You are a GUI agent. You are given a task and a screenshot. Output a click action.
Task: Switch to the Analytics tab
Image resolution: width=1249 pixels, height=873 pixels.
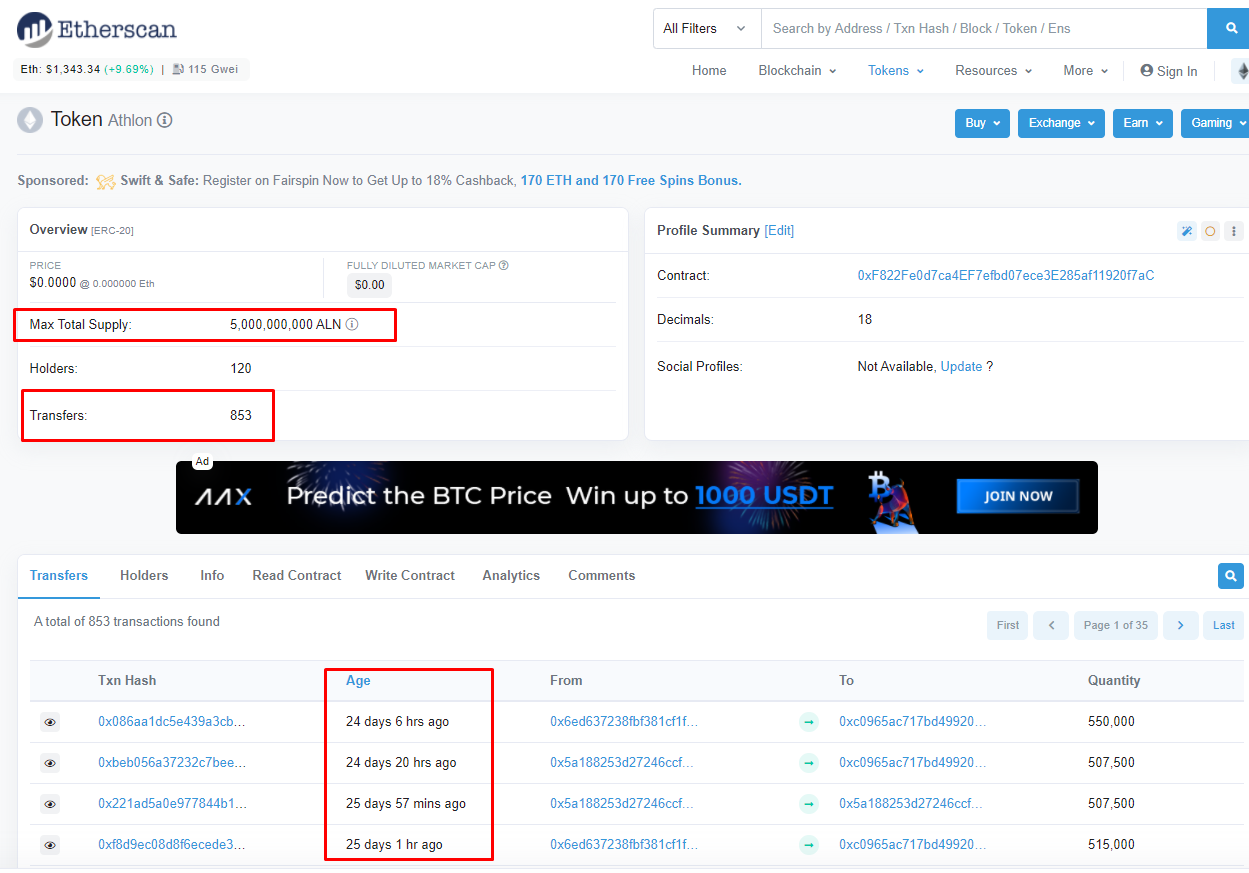(x=511, y=576)
